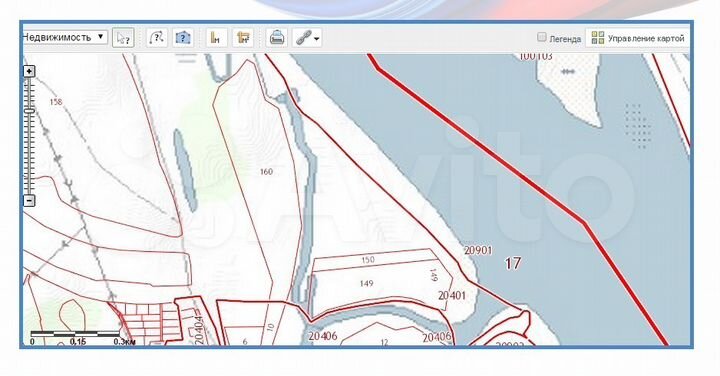Click vertical quarter label 20404
Screen dimensions: 720x376
(x=198, y=329)
